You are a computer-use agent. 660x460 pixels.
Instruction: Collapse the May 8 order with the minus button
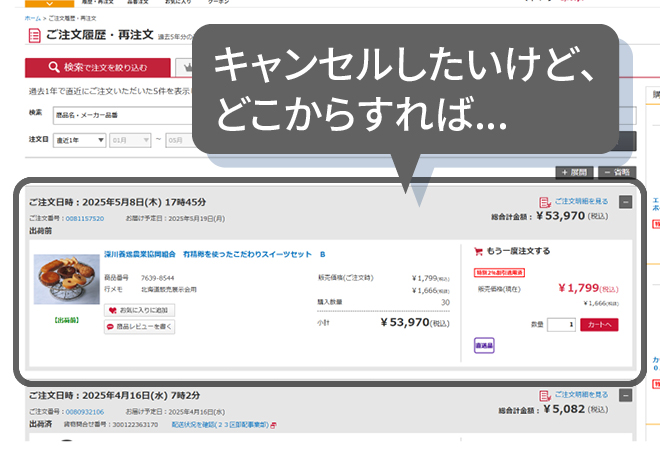pyautogui.click(x=626, y=201)
